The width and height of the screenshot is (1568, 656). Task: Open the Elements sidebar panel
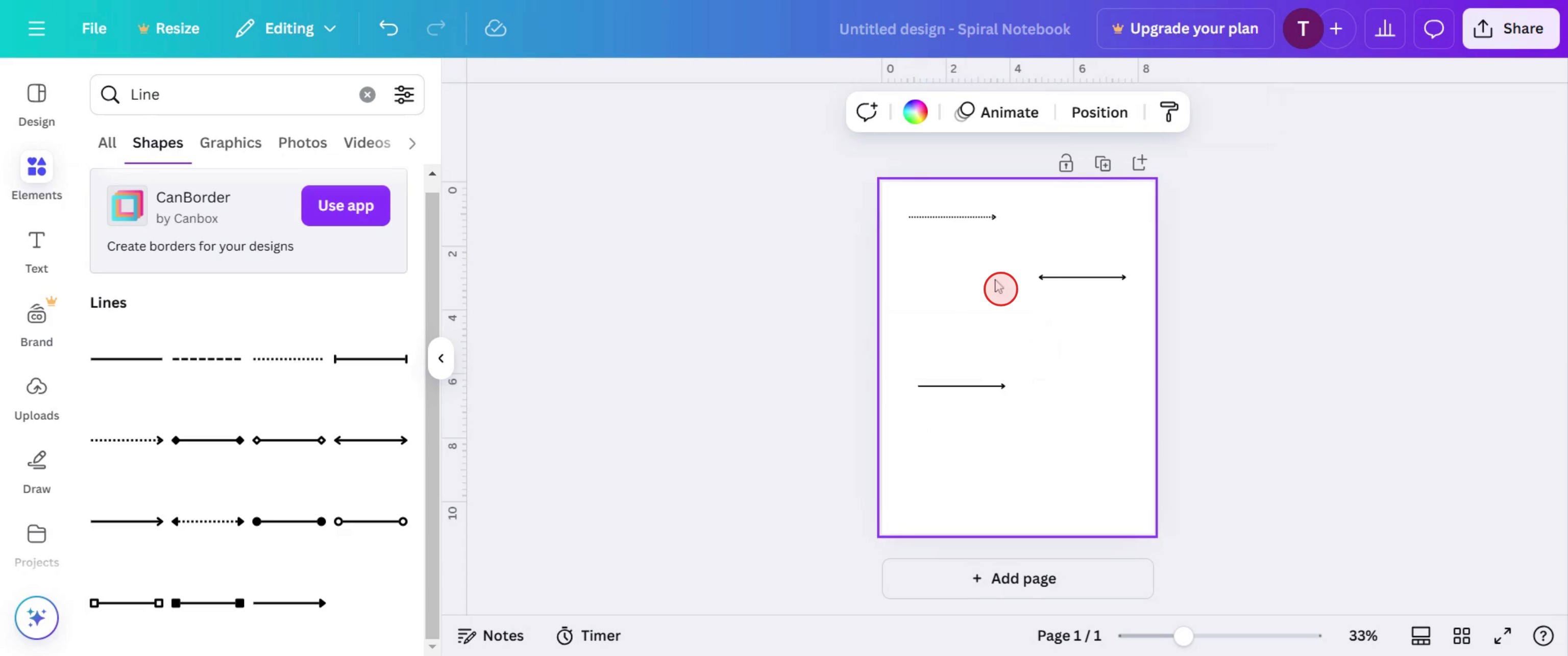(x=37, y=176)
